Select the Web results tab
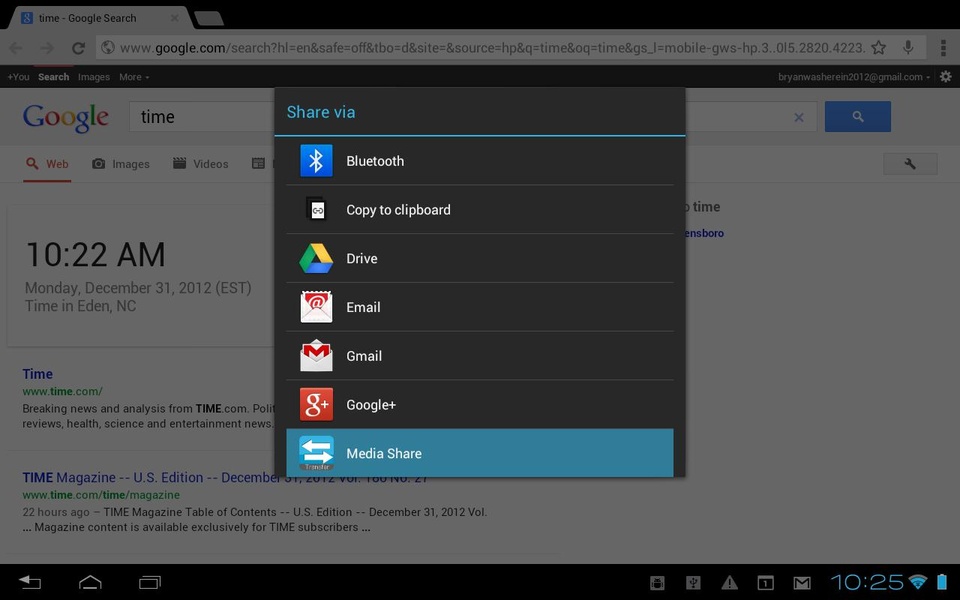 pos(47,164)
